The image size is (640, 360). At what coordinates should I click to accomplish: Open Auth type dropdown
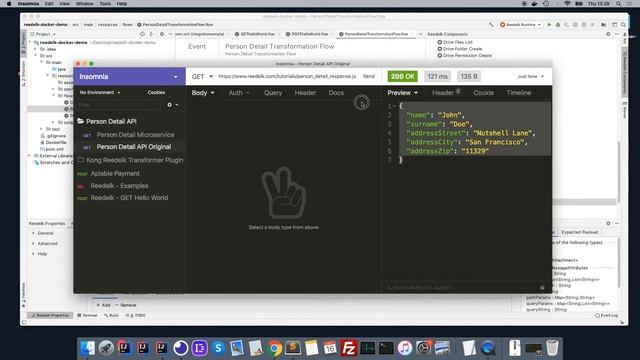pos(239,93)
